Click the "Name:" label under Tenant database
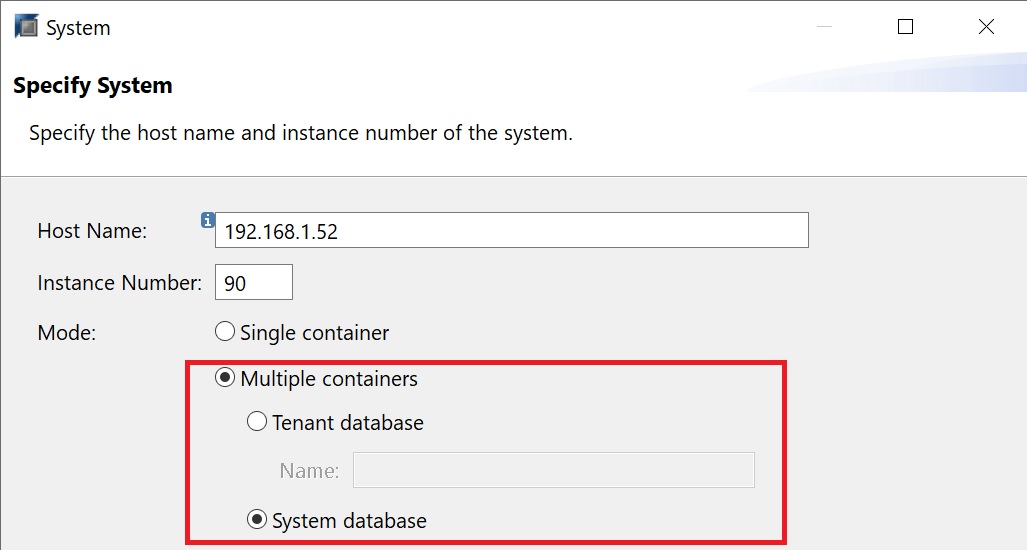Screen dimensions: 1027x550 (x=309, y=471)
